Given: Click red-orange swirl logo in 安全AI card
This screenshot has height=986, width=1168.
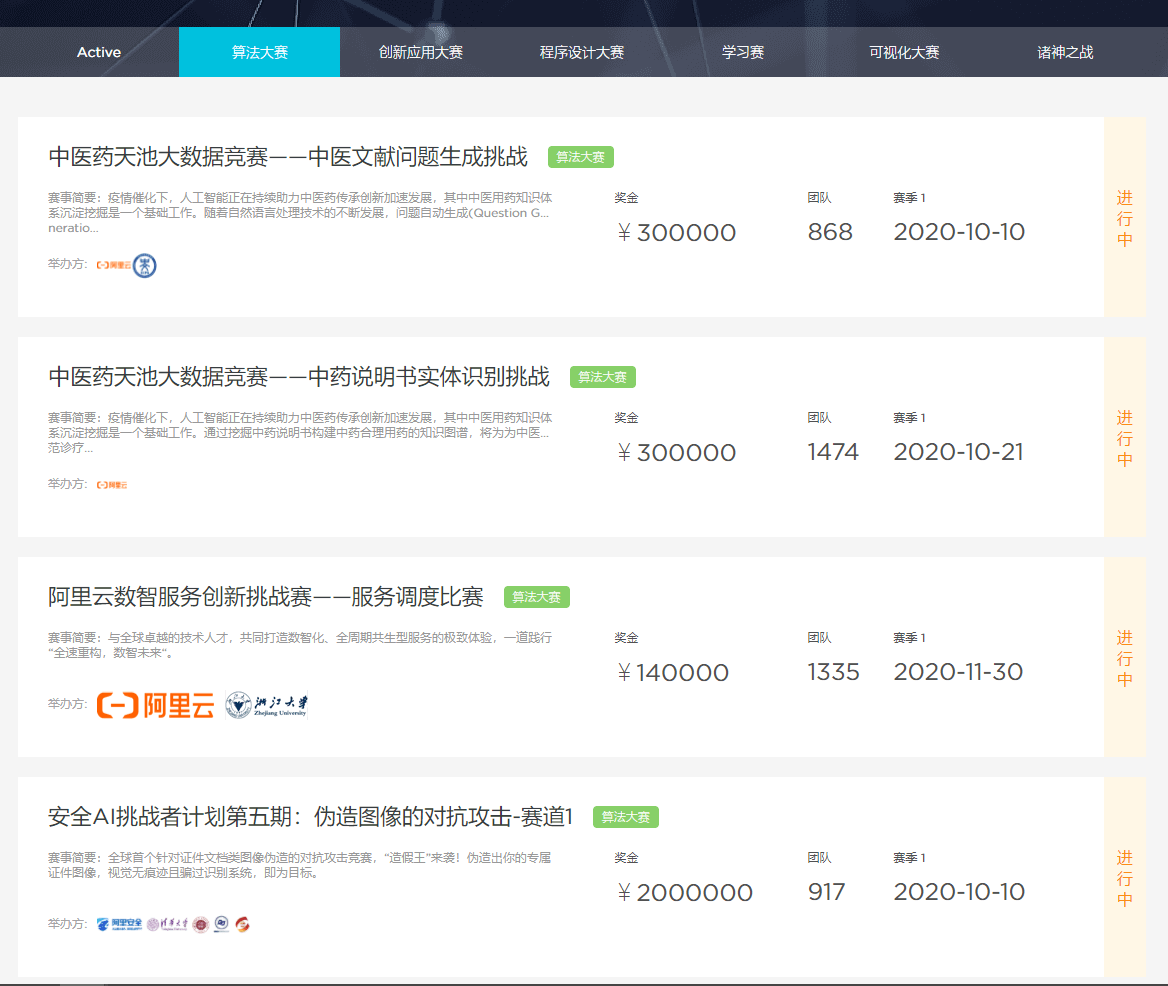Looking at the screenshot, I should (x=242, y=924).
